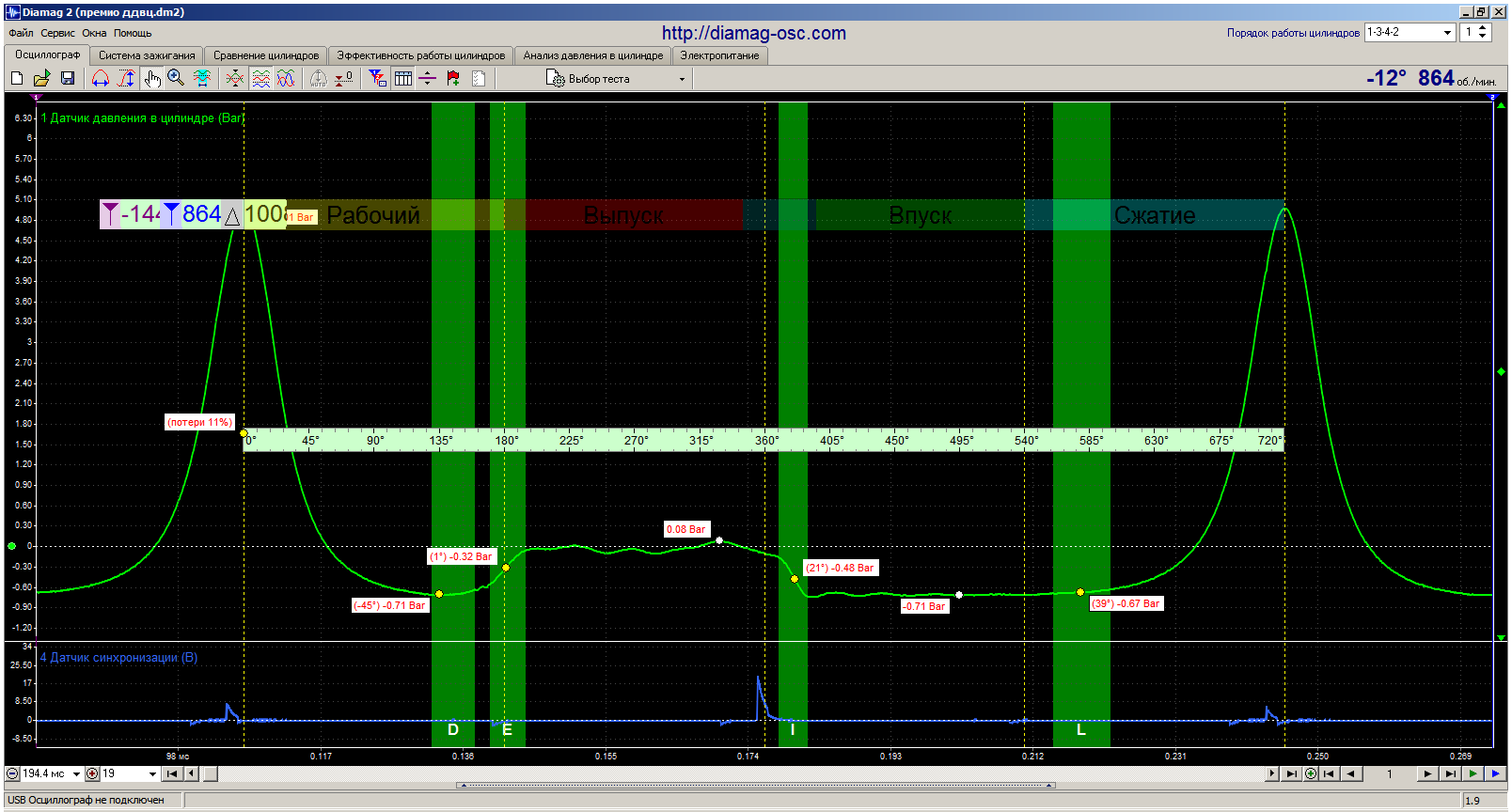Switch to Электропитание tab
The width and height of the screenshot is (1512, 812).
tap(719, 55)
